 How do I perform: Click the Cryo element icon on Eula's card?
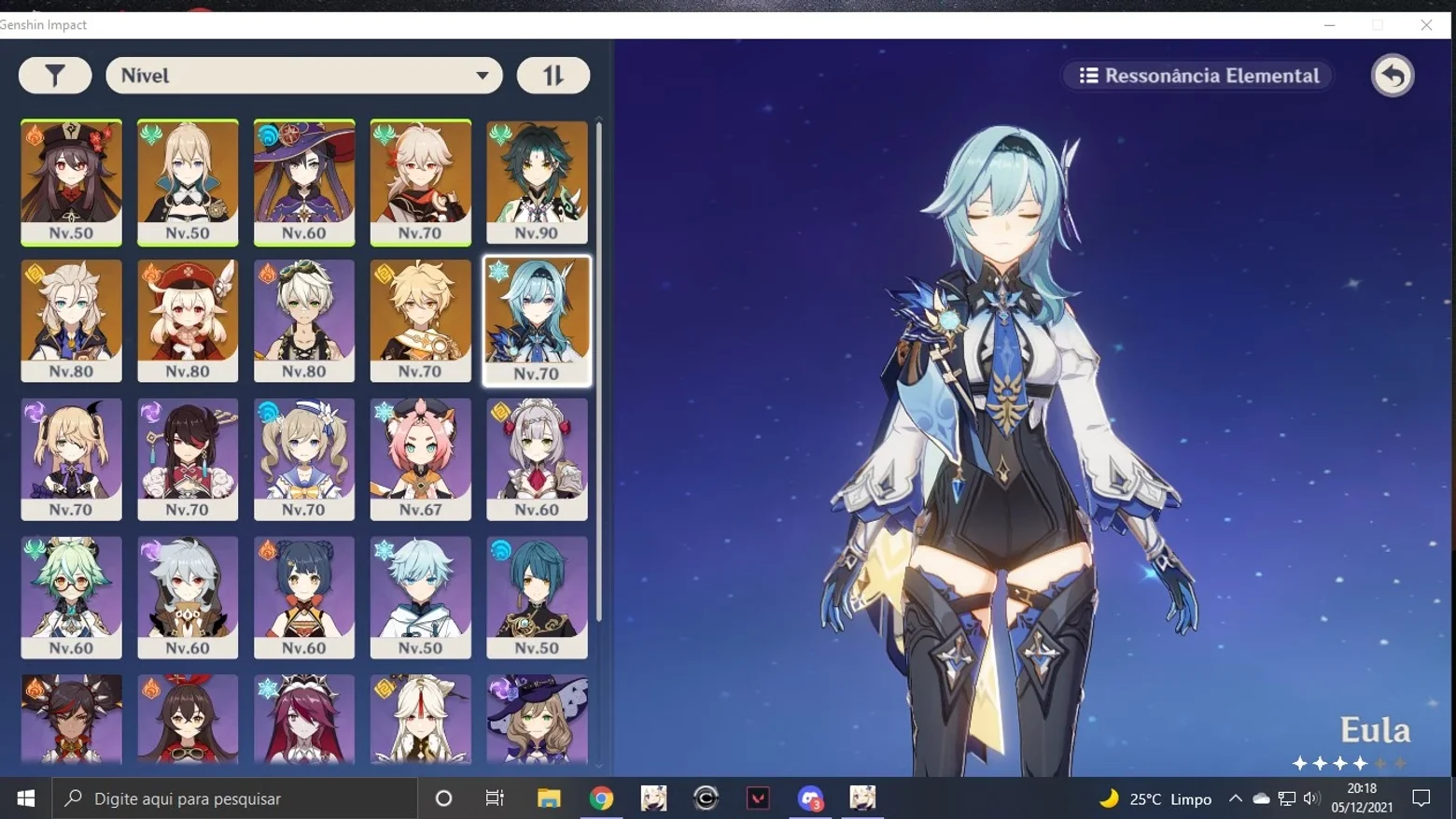pyautogui.click(x=499, y=272)
